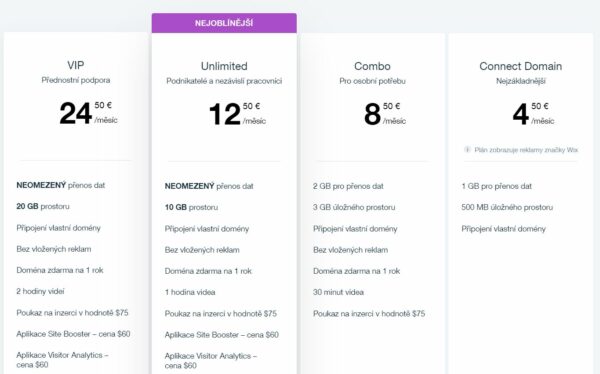
Task: Click the 8.50 € Combo price
Action: pos(385,114)
